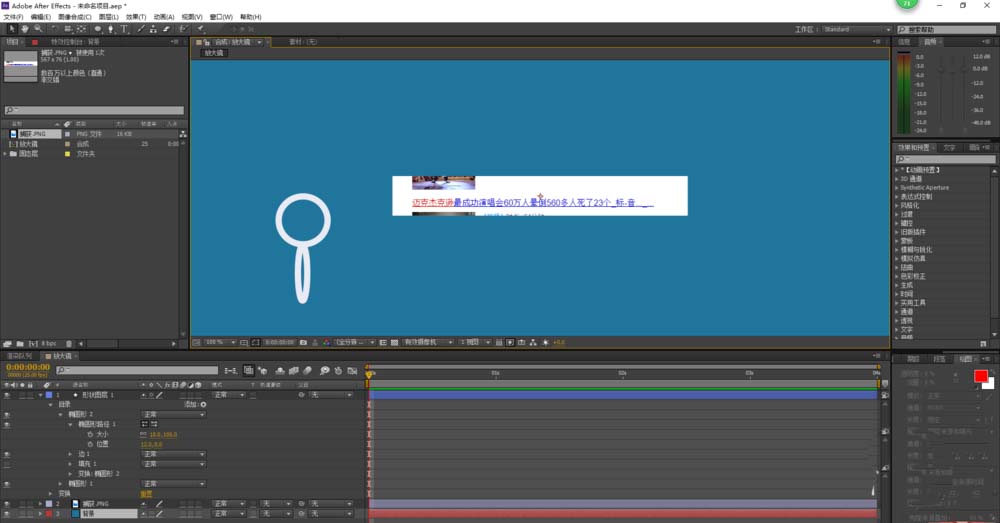Click the Draft 3D icon in timeline
This screenshot has width=1000, height=523.
[x=262, y=371]
